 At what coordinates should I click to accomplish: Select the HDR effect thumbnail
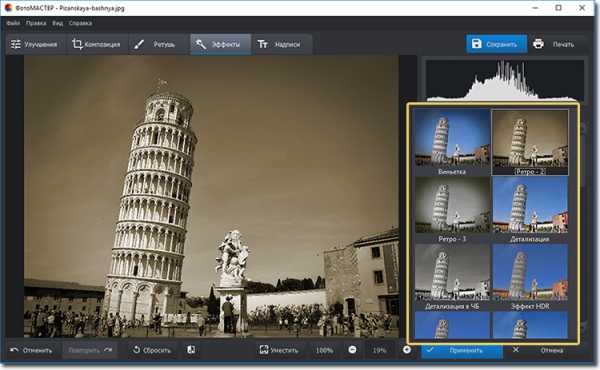click(x=530, y=277)
